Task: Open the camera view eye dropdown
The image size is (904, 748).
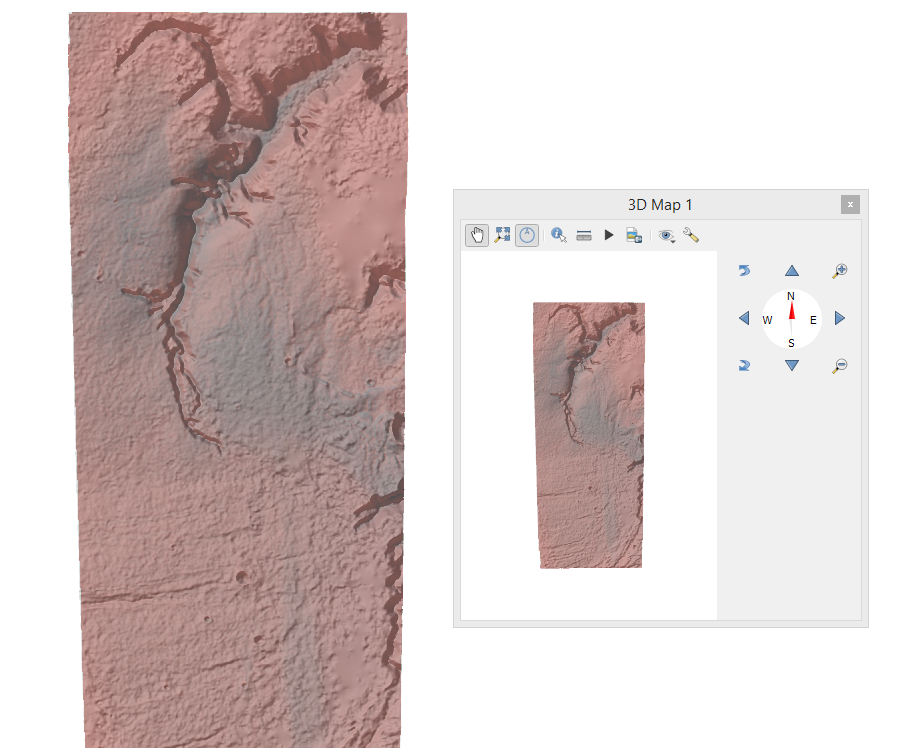Action: 668,235
